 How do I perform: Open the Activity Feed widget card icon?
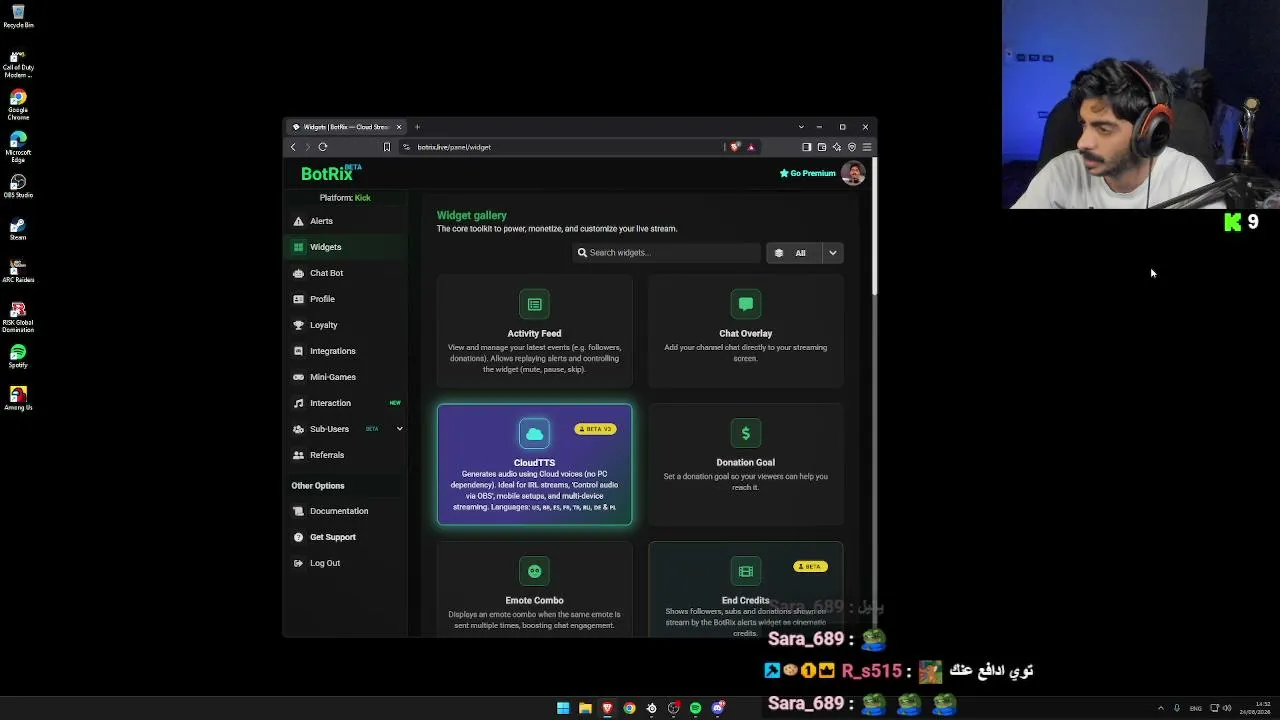click(x=534, y=304)
